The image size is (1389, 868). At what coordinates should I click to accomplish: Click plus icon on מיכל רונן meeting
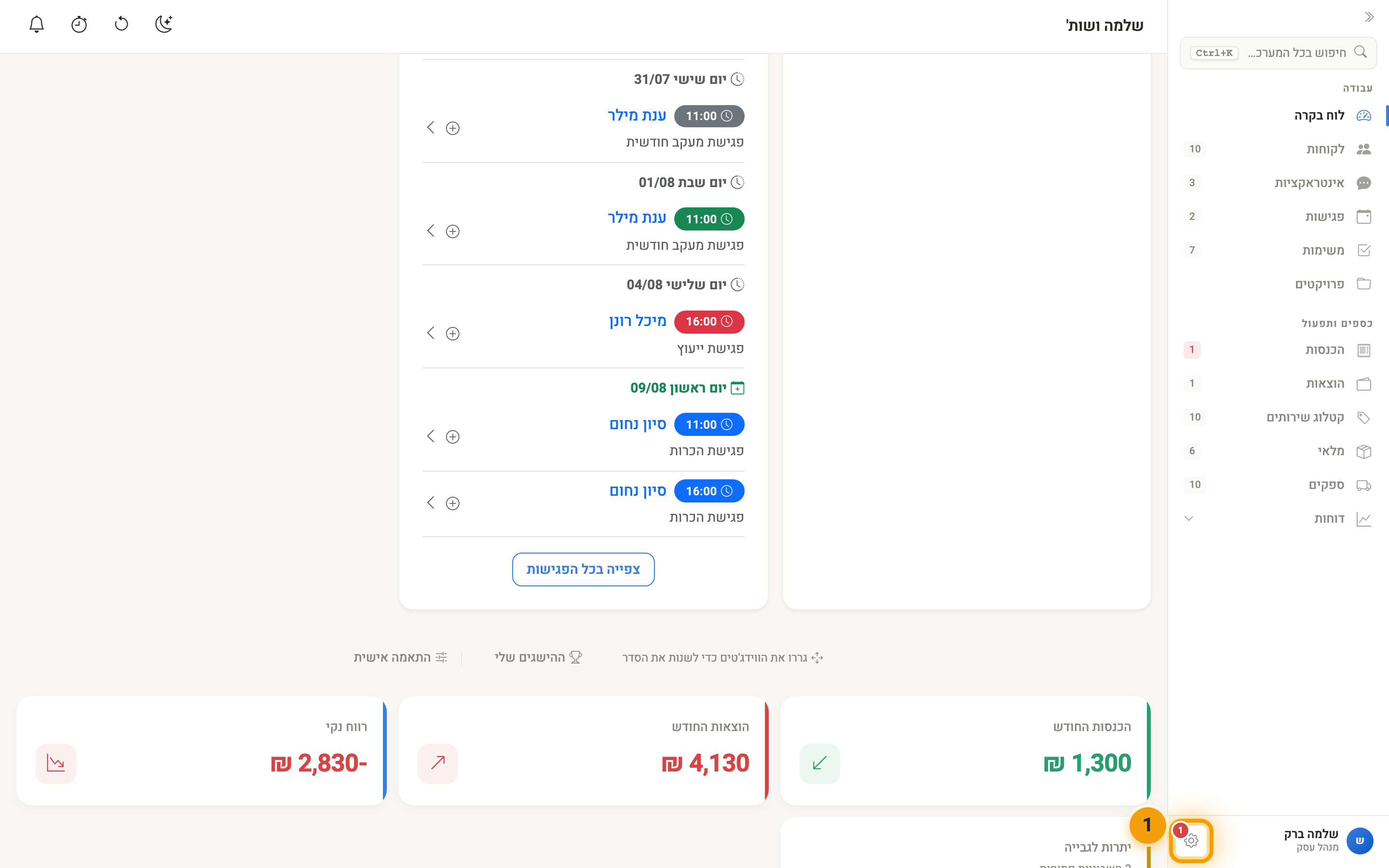(453, 334)
